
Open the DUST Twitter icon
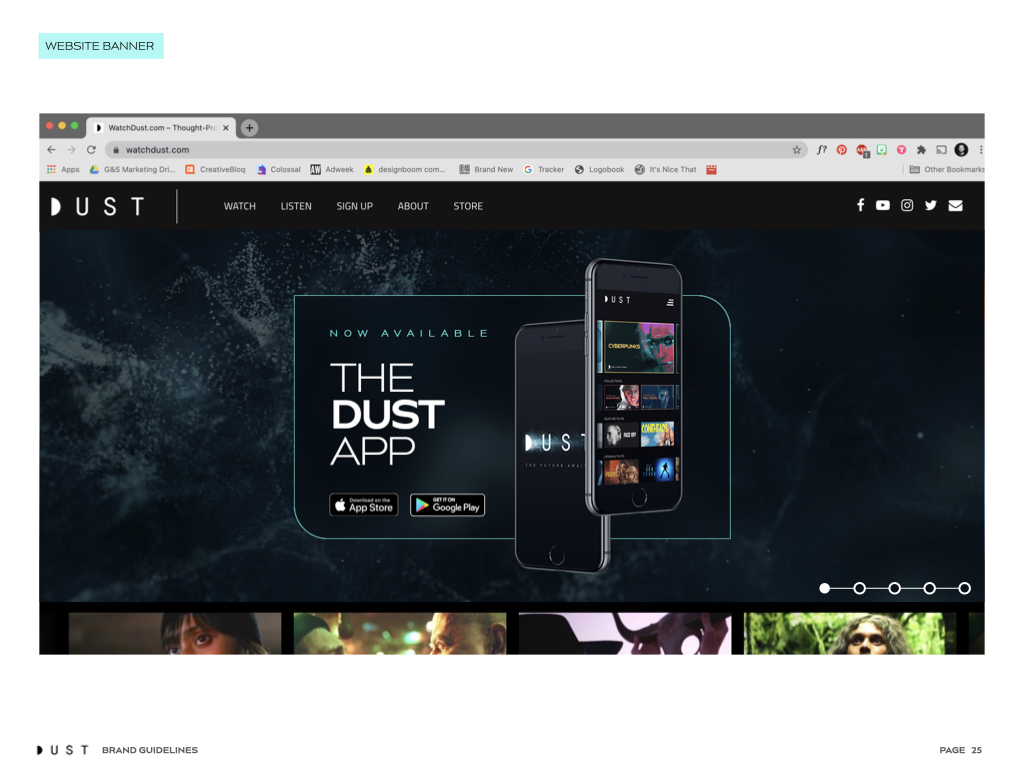point(931,205)
